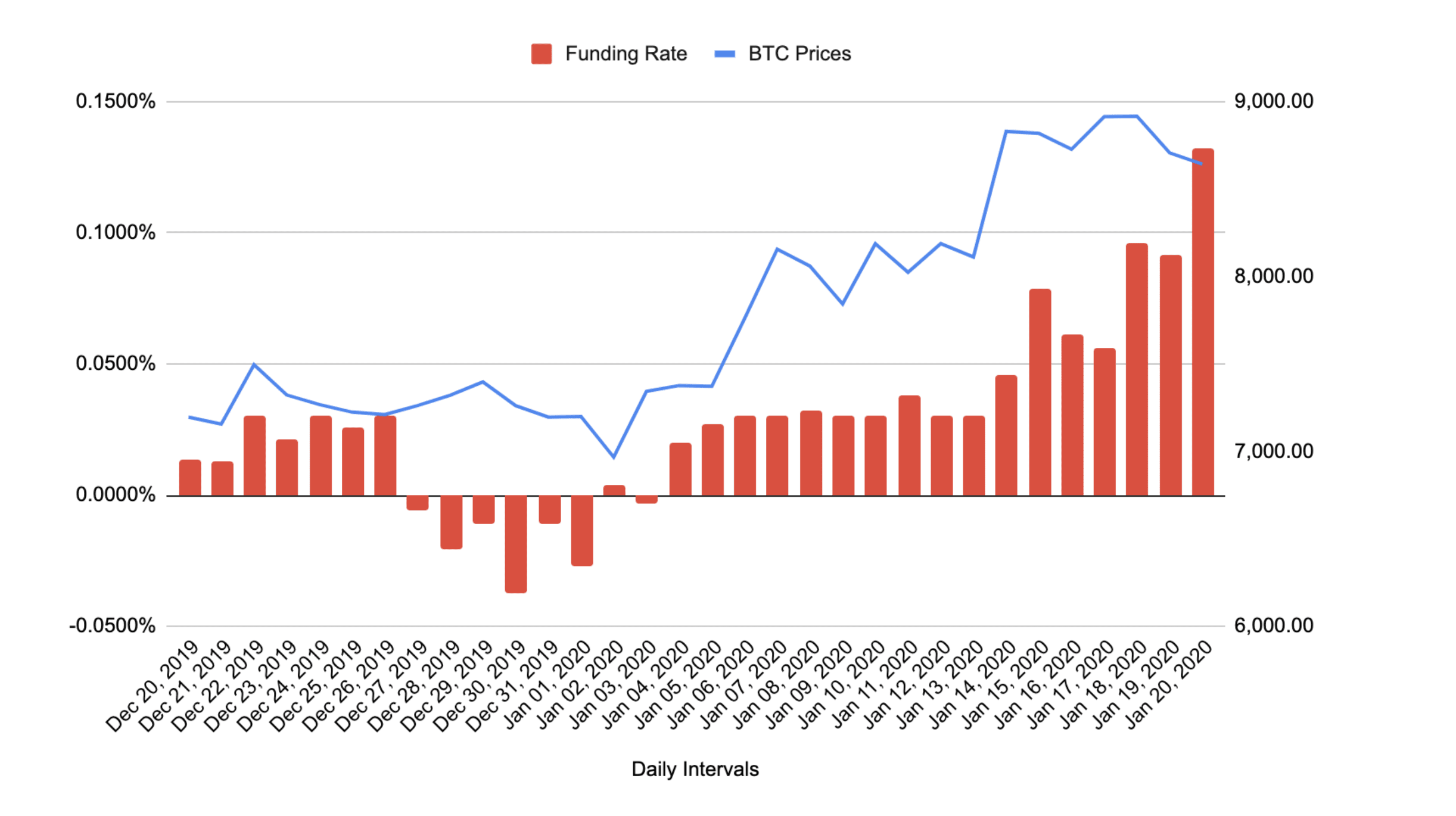Viewport: 1456px width, 816px height.
Task: Select the Funding Rate legend label
Action: pos(626,54)
